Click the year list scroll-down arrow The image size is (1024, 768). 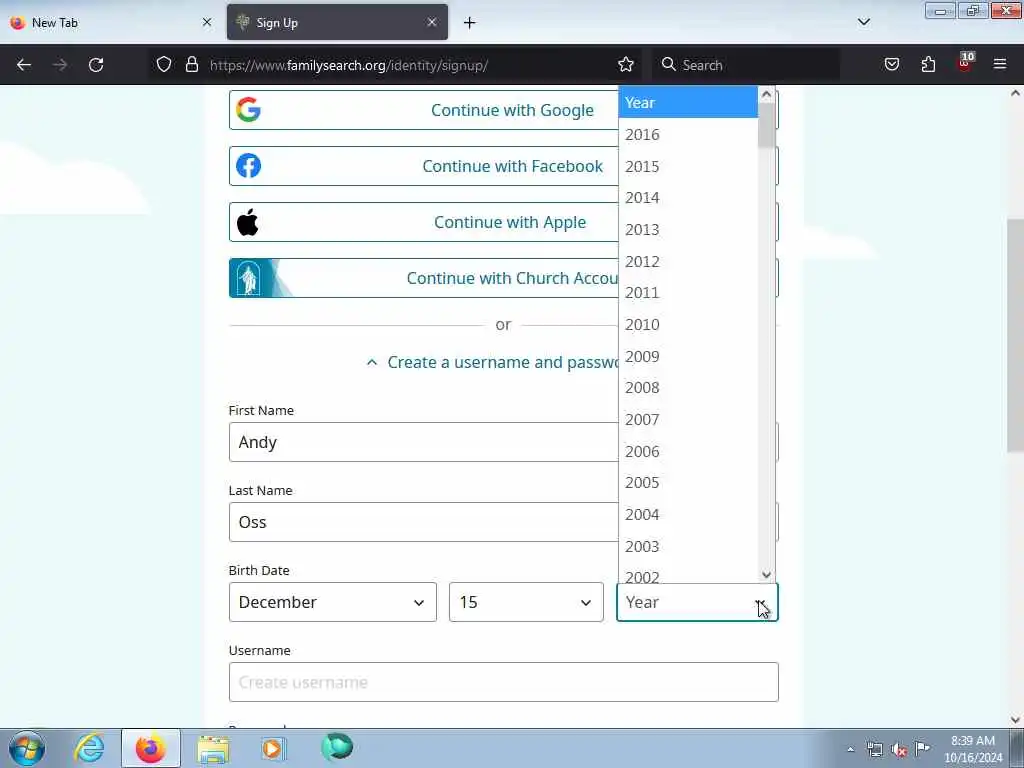(x=767, y=575)
